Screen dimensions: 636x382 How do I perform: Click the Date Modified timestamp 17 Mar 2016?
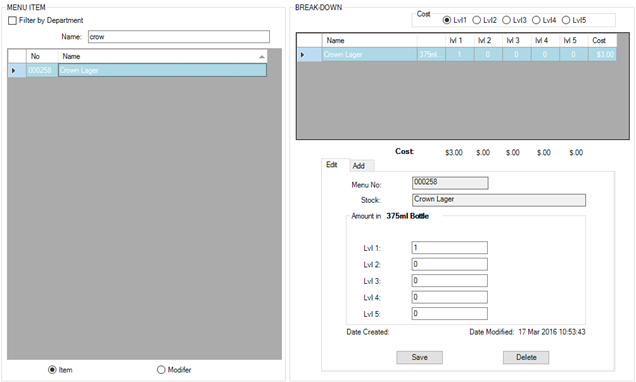[x=552, y=332]
